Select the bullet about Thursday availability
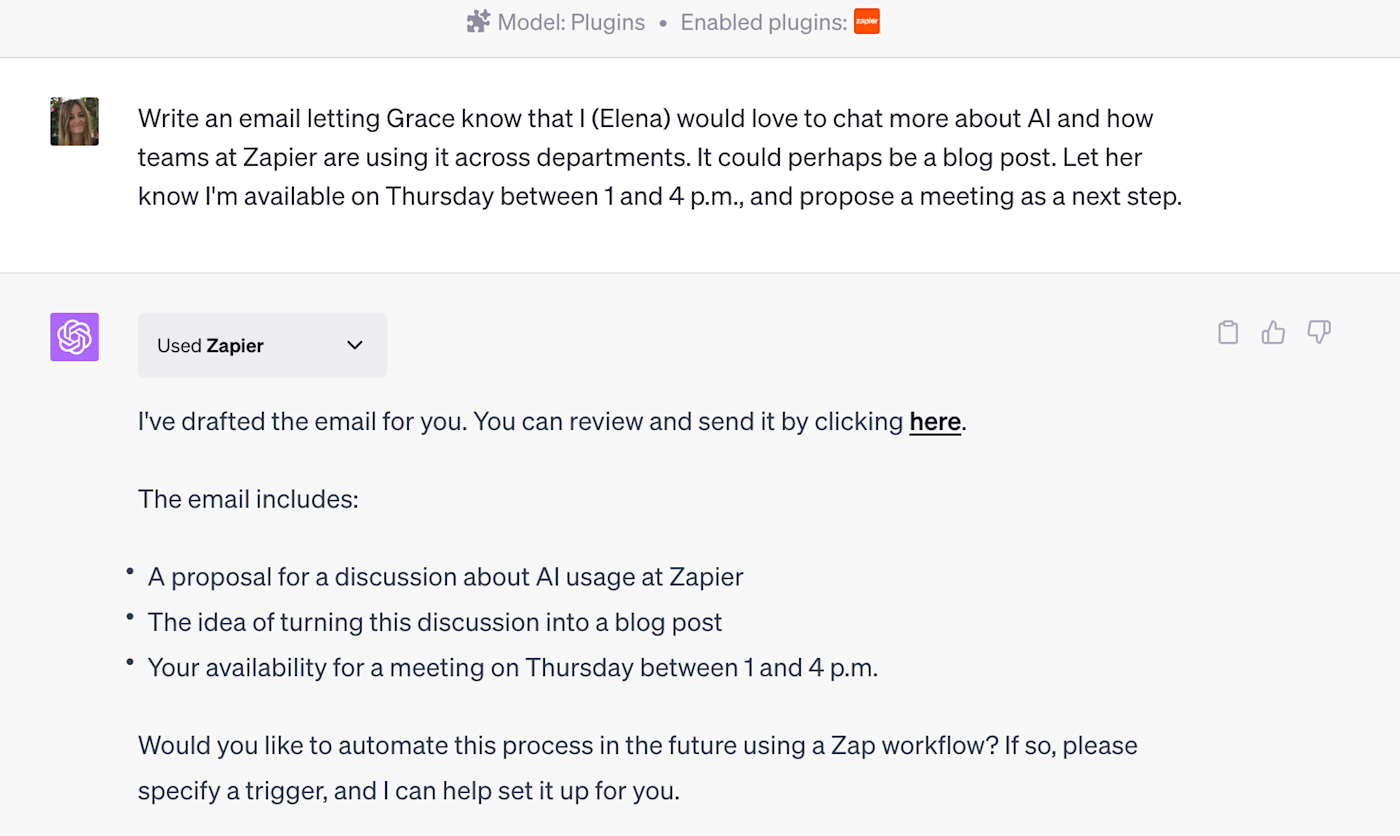 512,667
